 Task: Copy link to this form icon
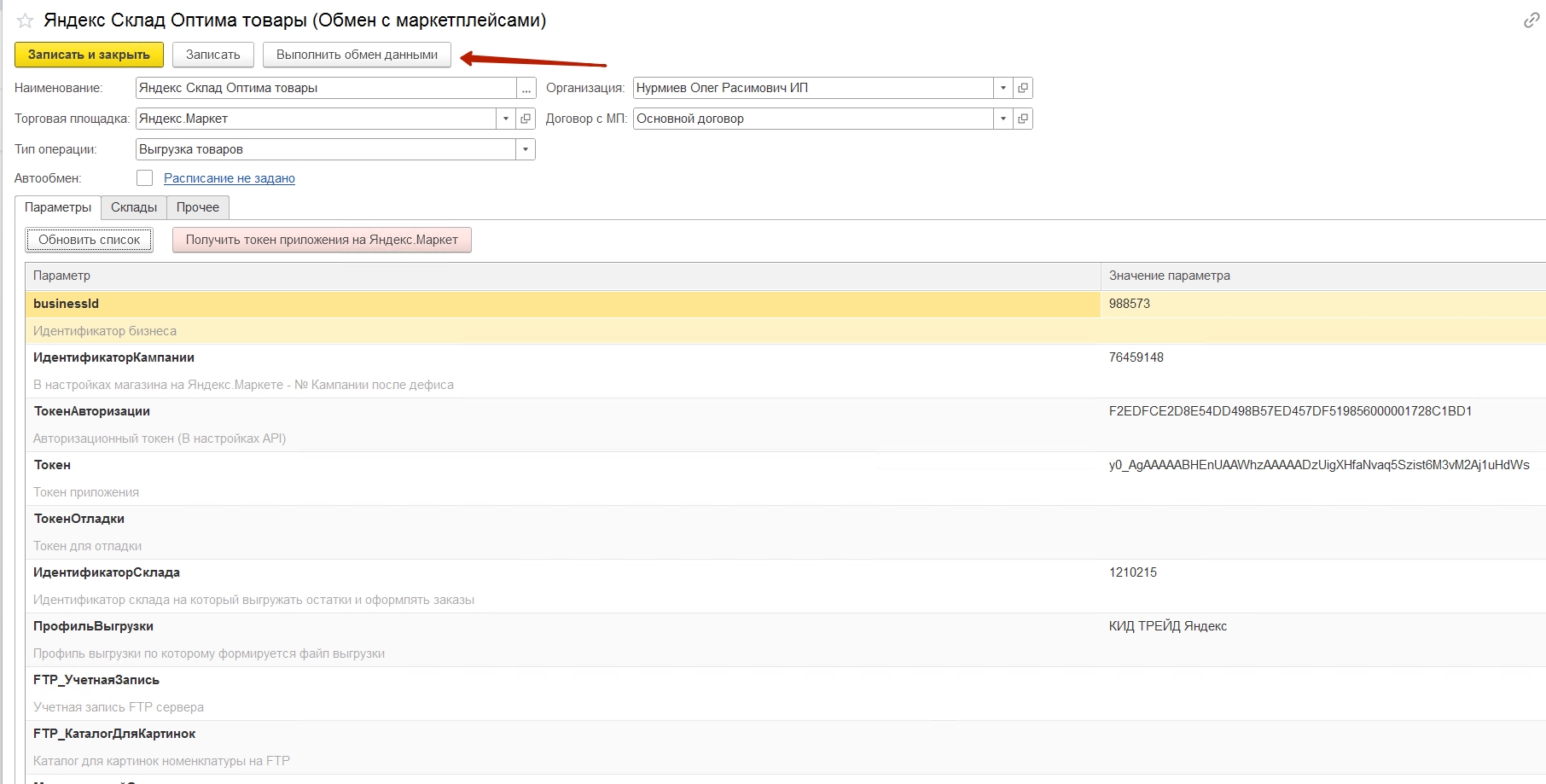1531,20
